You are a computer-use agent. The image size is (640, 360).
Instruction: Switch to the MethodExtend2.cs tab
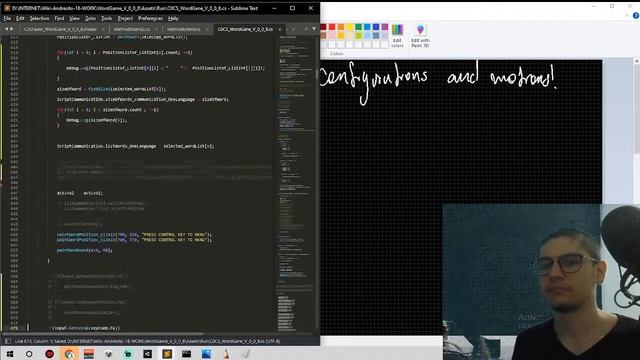[x=131, y=29]
